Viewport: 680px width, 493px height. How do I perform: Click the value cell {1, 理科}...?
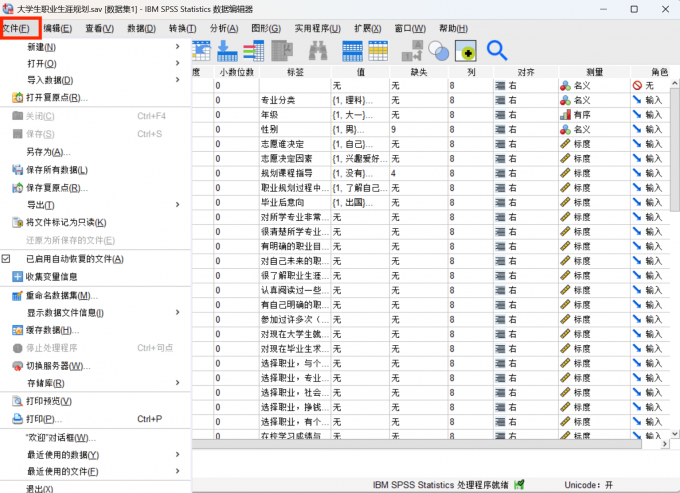360,100
